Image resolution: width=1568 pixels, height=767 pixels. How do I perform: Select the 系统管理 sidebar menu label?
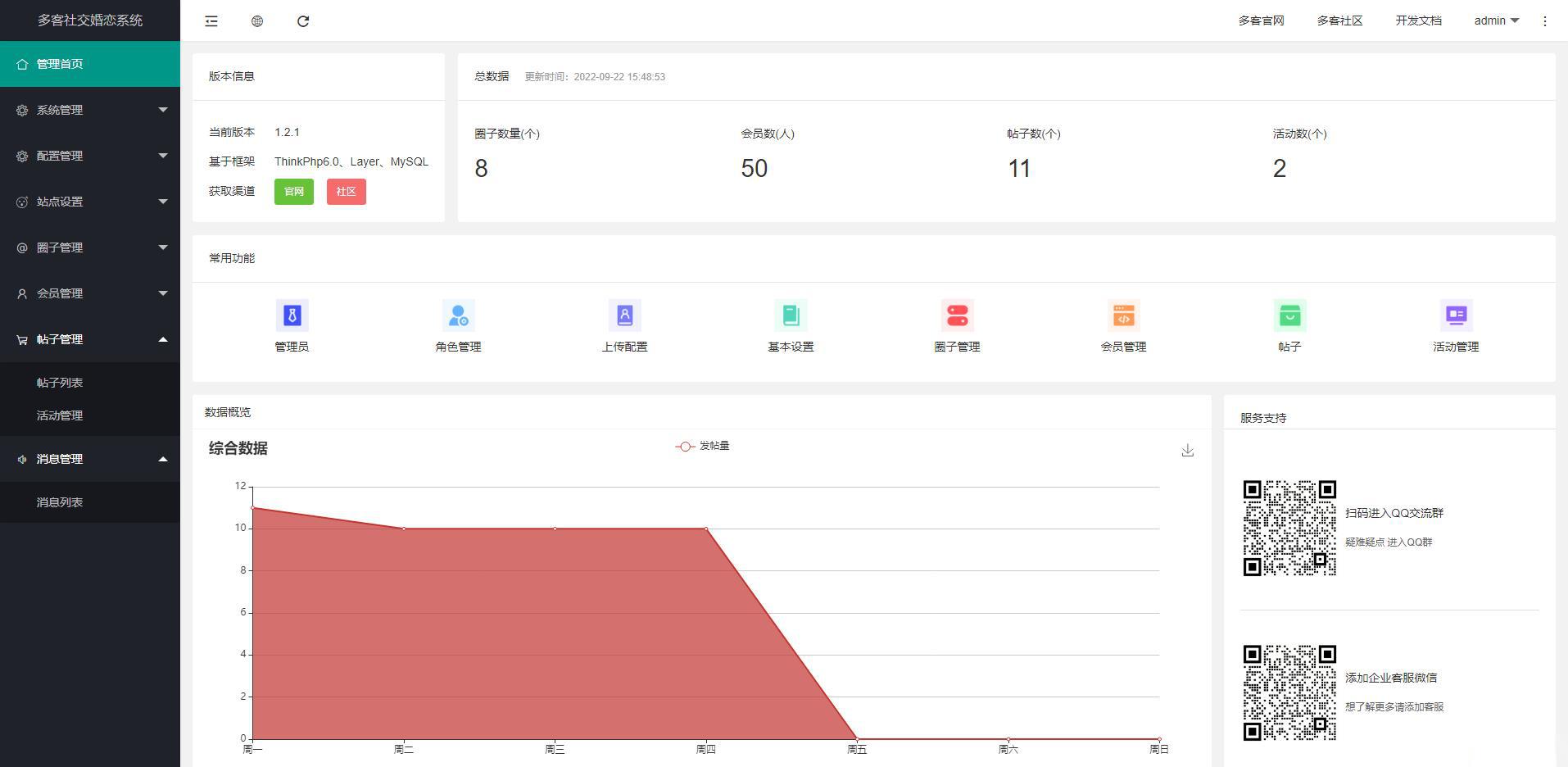pos(60,110)
